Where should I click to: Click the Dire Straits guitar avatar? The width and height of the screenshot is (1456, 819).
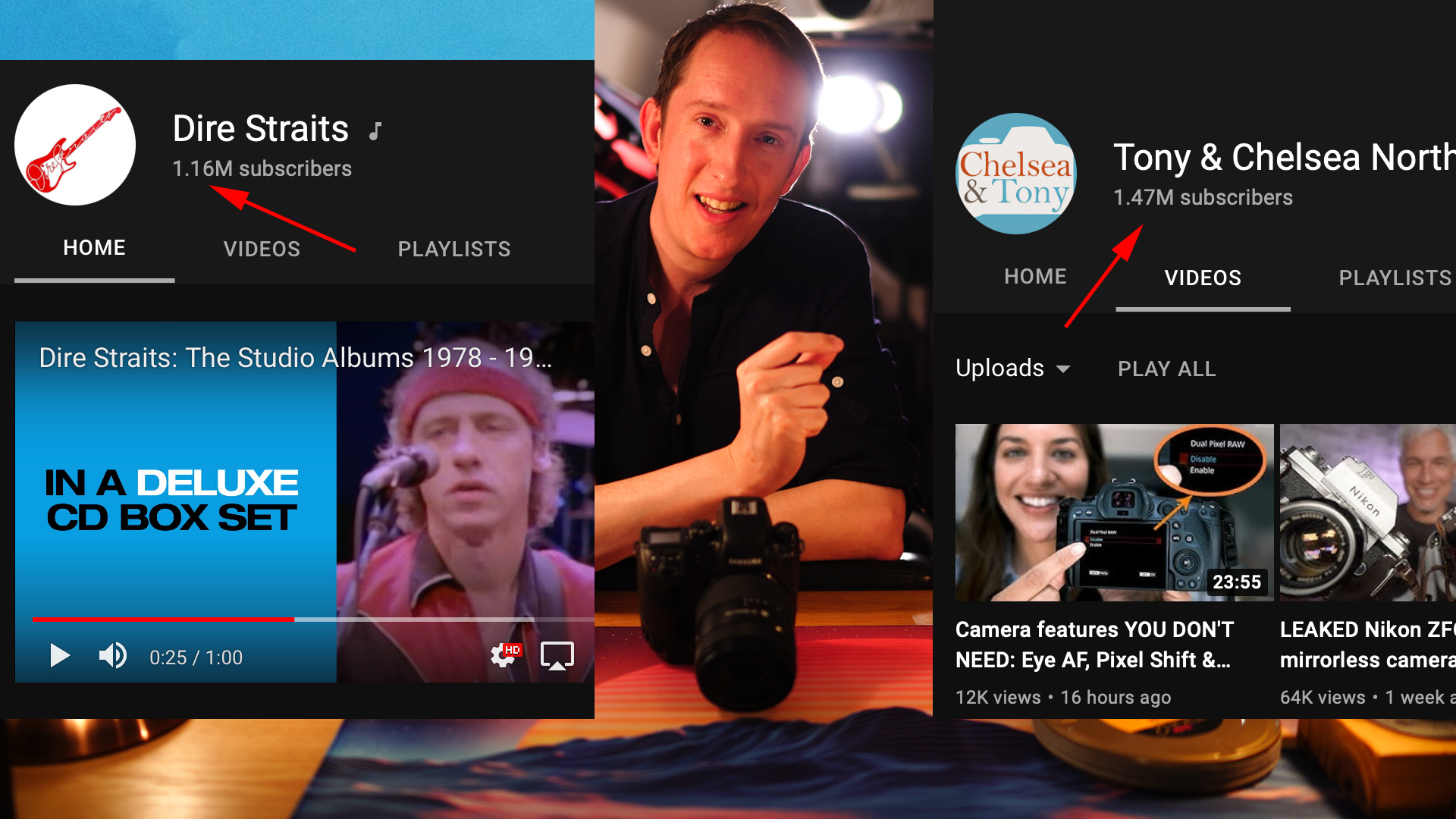tap(75, 145)
